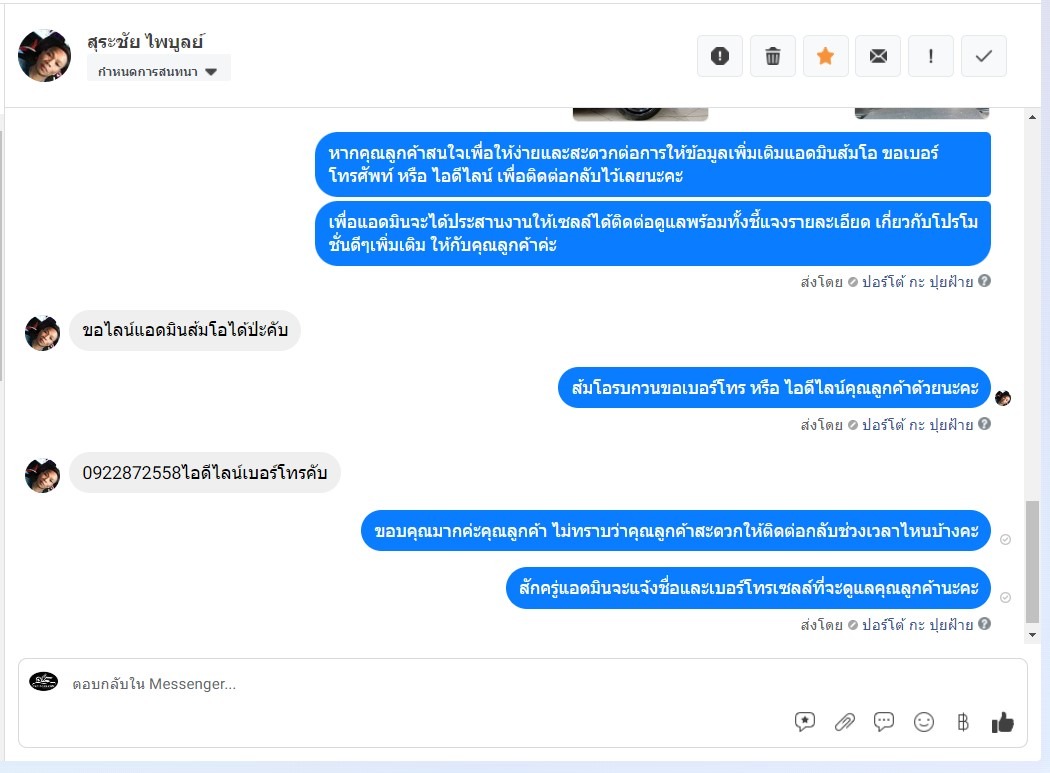
Task: Open saved replies speech bubble star icon
Action: pyautogui.click(x=805, y=721)
